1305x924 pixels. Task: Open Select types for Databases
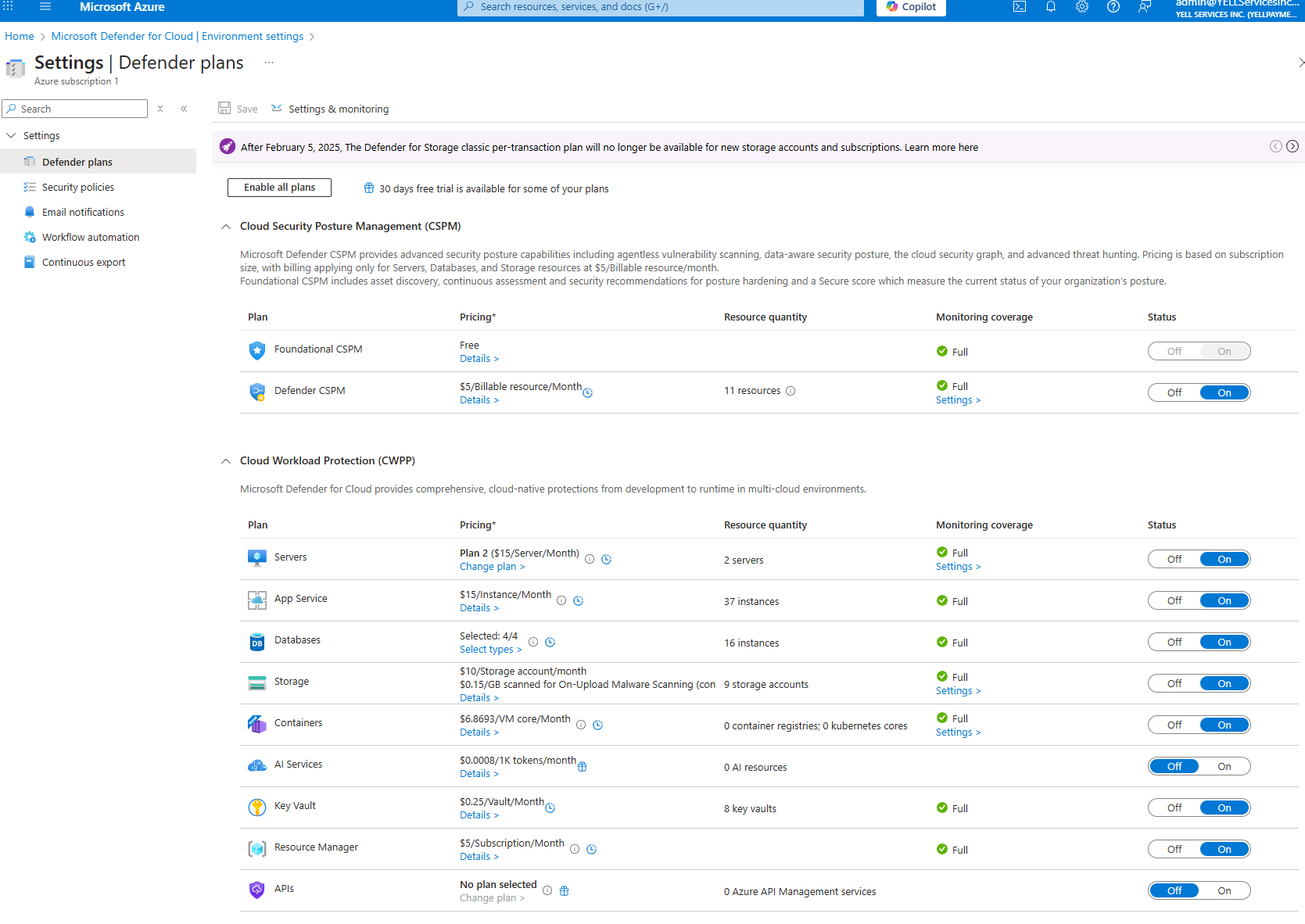[490, 650]
